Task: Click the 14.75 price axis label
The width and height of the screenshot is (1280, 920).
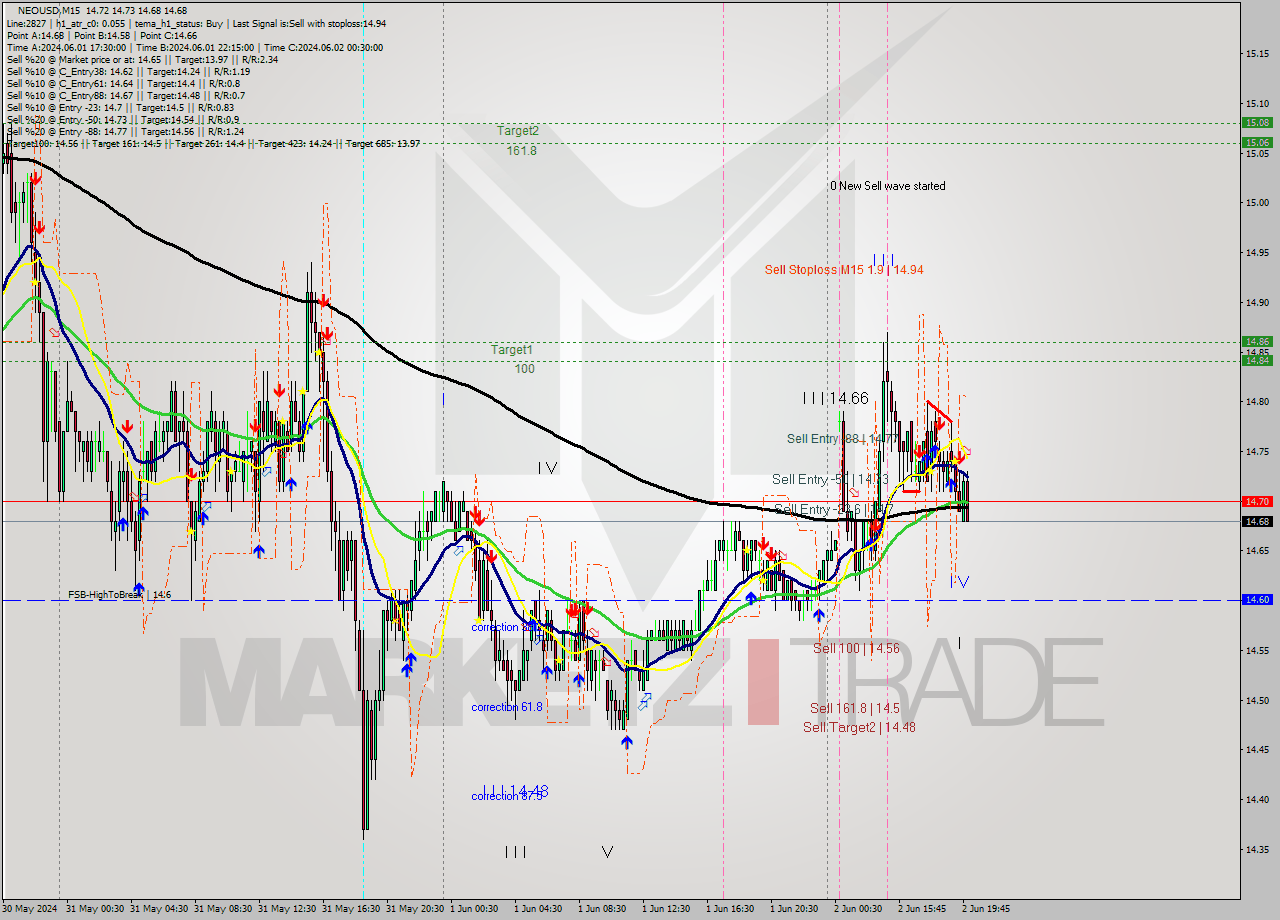Action: pyautogui.click(x=1257, y=451)
